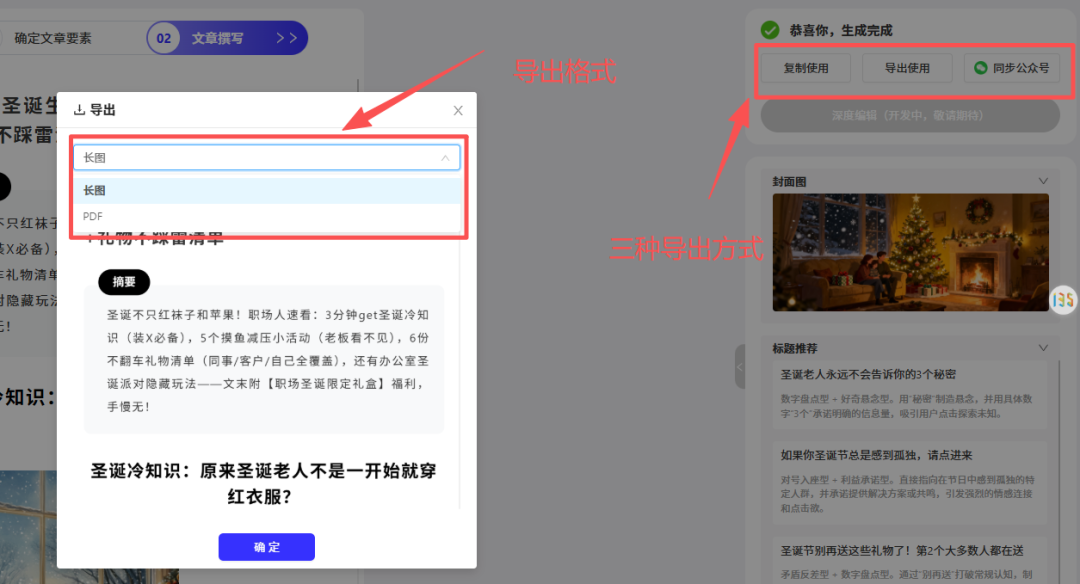
Task: Click the 复制使用 button
Action: 806,68
